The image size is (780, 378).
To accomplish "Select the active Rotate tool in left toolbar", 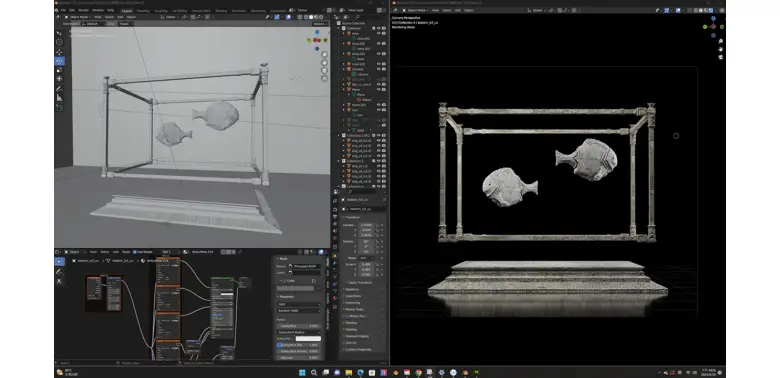I will click(x=59, y=61).
